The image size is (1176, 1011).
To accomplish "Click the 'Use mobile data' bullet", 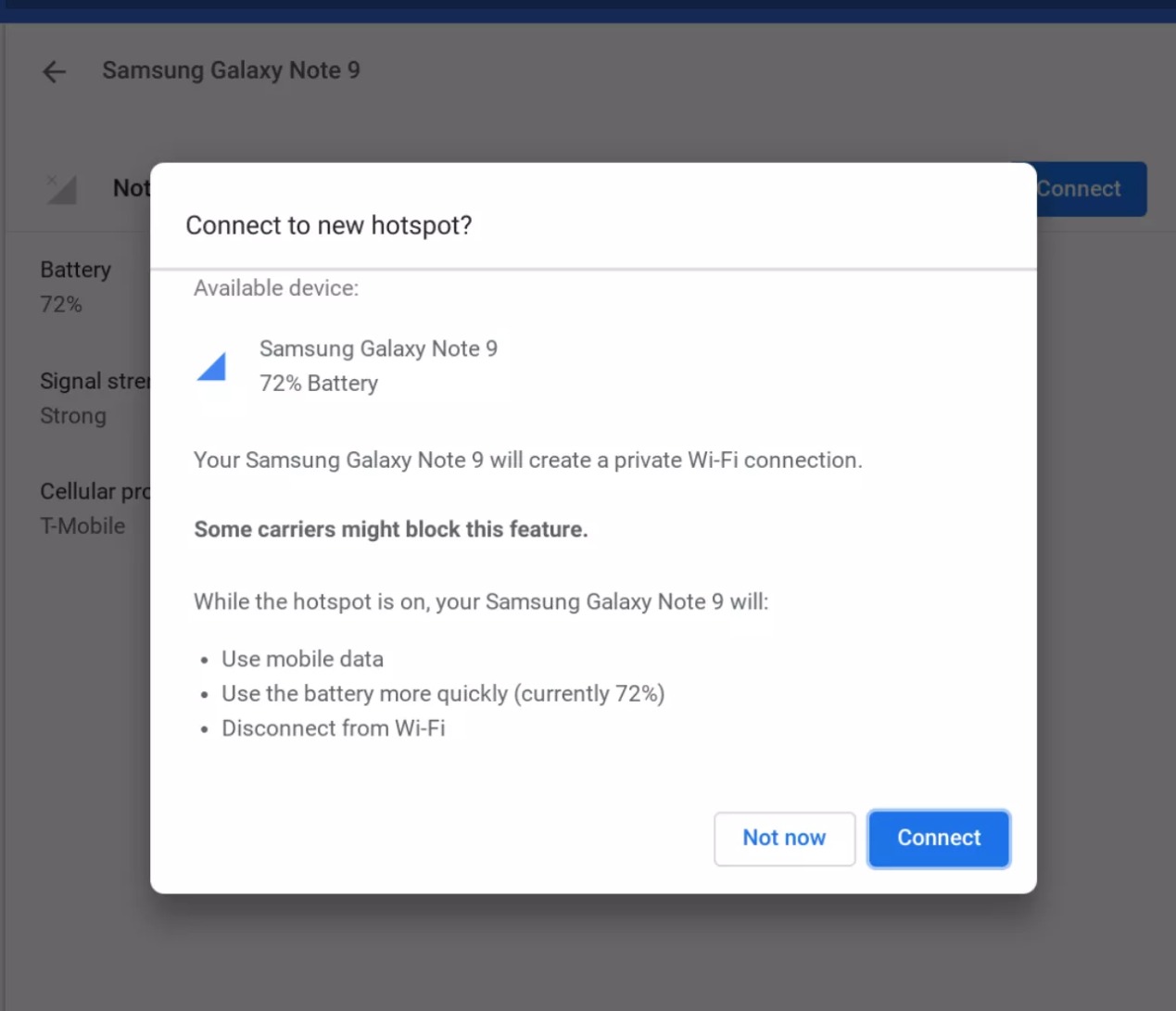I will pyautogui.click(x=302, y=659).
